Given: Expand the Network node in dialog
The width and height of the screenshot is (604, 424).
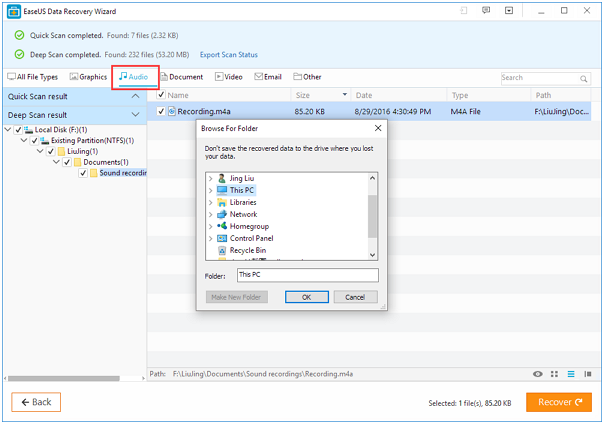Looking at the screenshot, I should tap(210, 215).
